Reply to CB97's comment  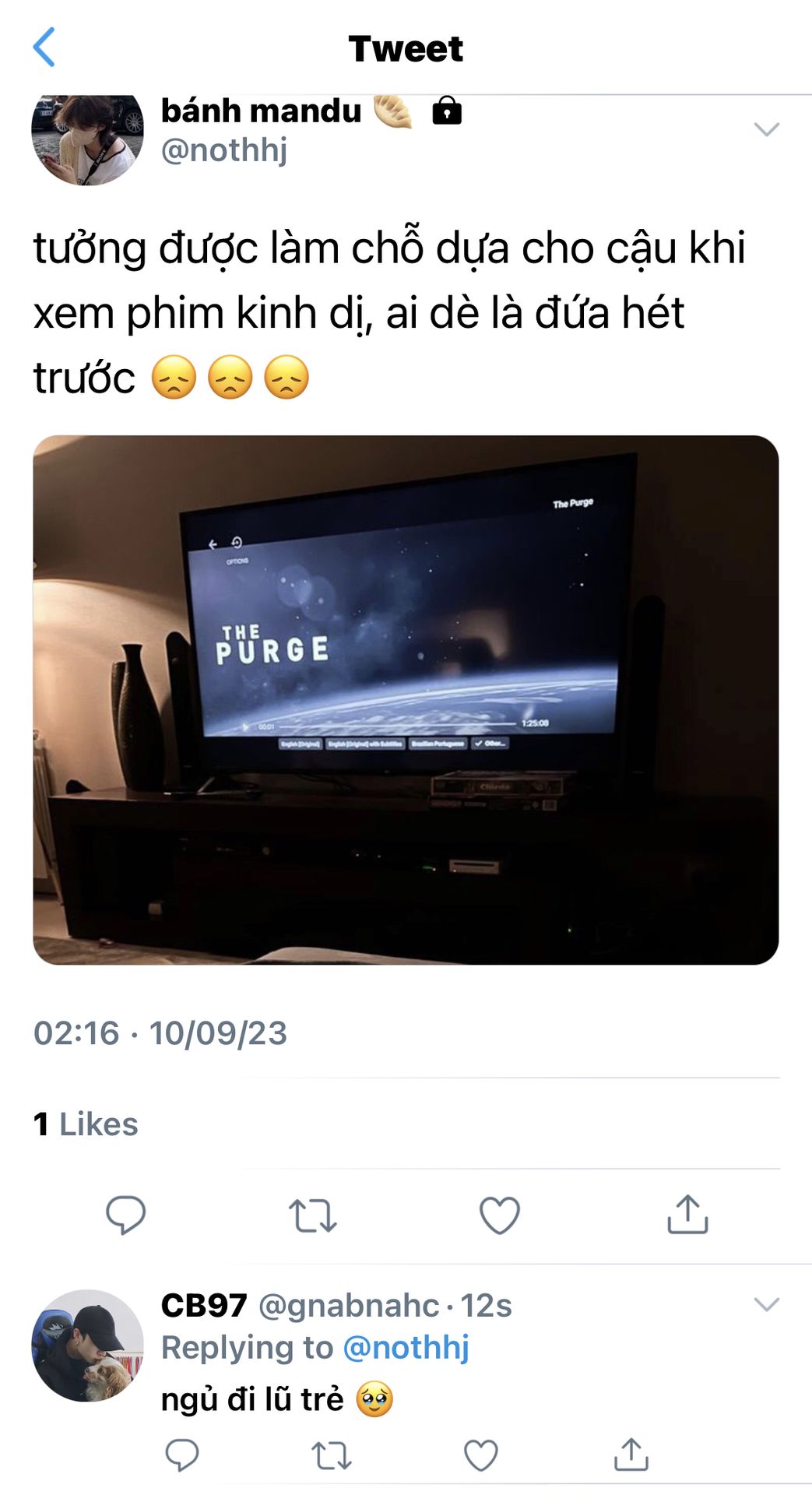pyautogui.click(x=182, y=1455)
